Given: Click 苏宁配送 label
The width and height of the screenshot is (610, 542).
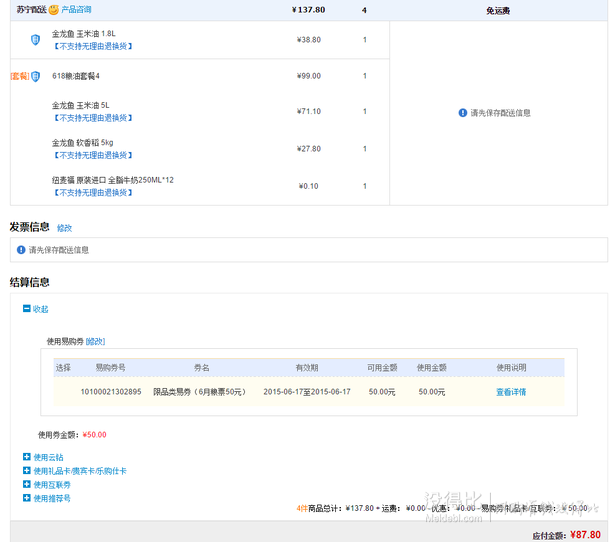Looking at the screenshot, I should click(x=32, y=10).
